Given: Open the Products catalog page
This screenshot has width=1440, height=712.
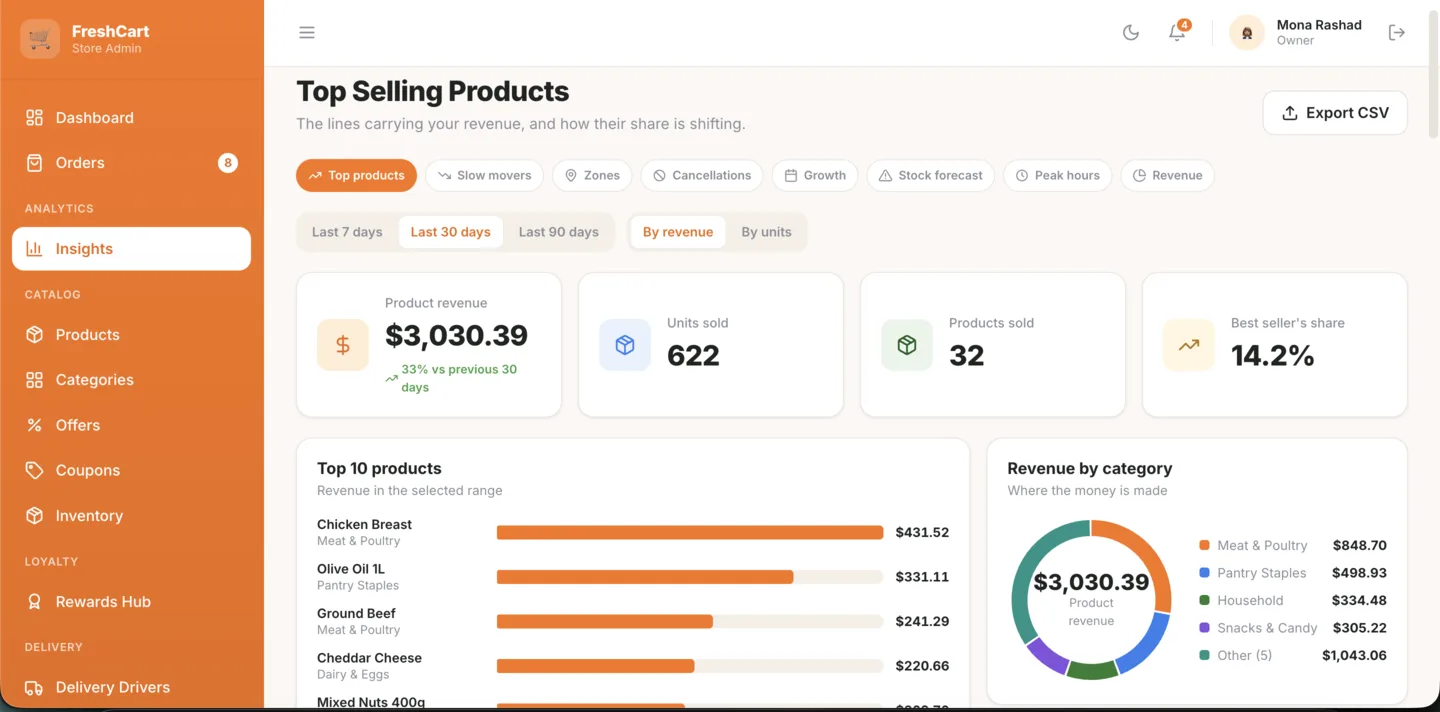Looking at the screenshot, I should [131, 335].
